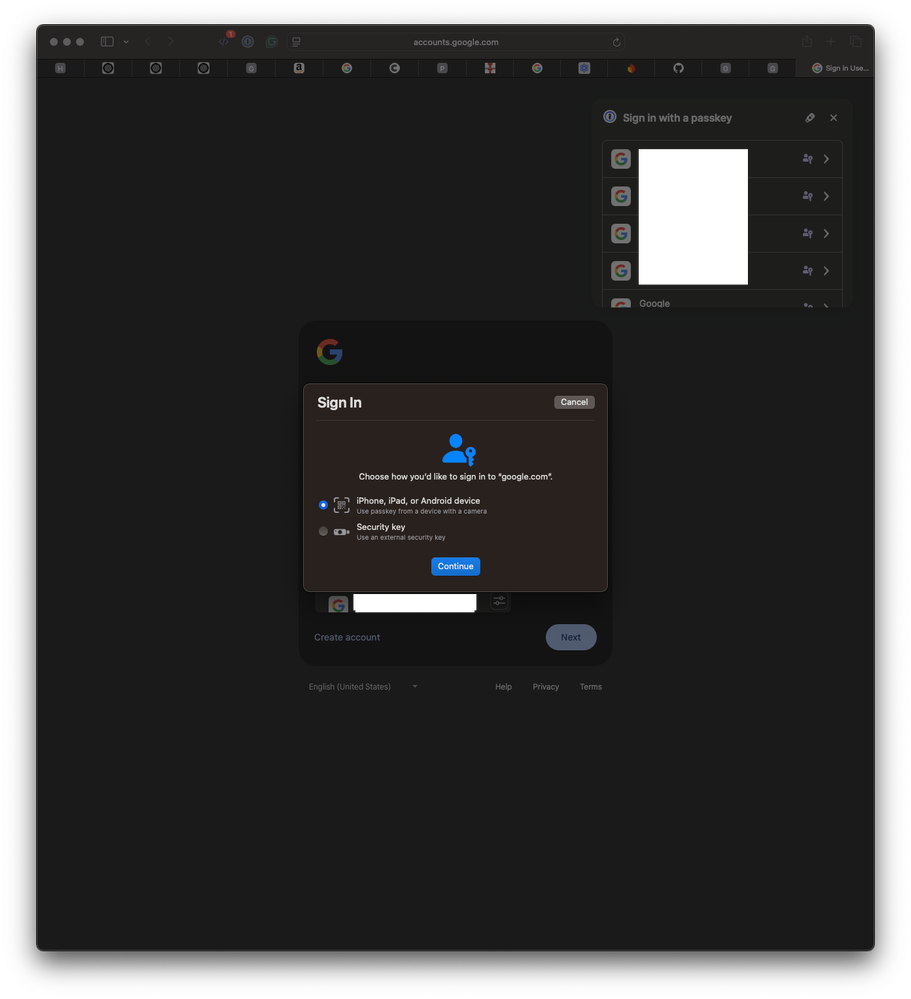Click the accounts.google.com address bar
Viewport: 911px width, 999px height.
click(456, 42)
